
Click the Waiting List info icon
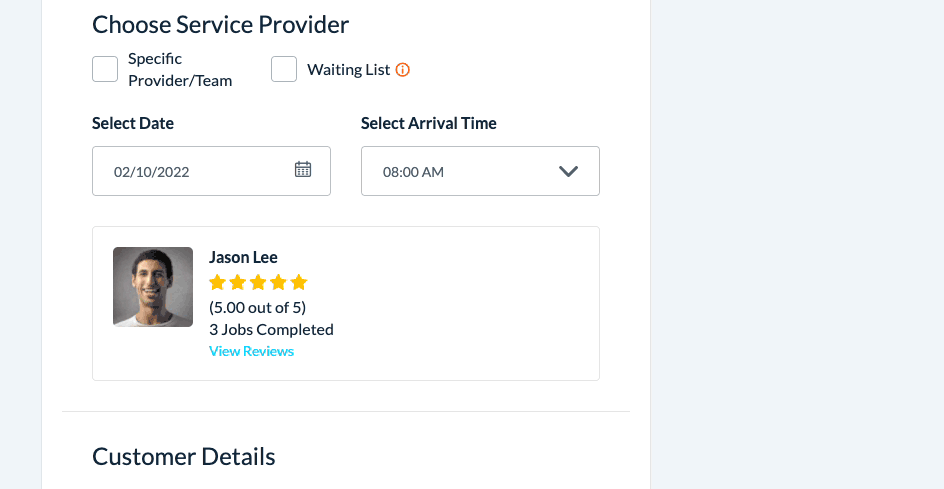point(403,70)
